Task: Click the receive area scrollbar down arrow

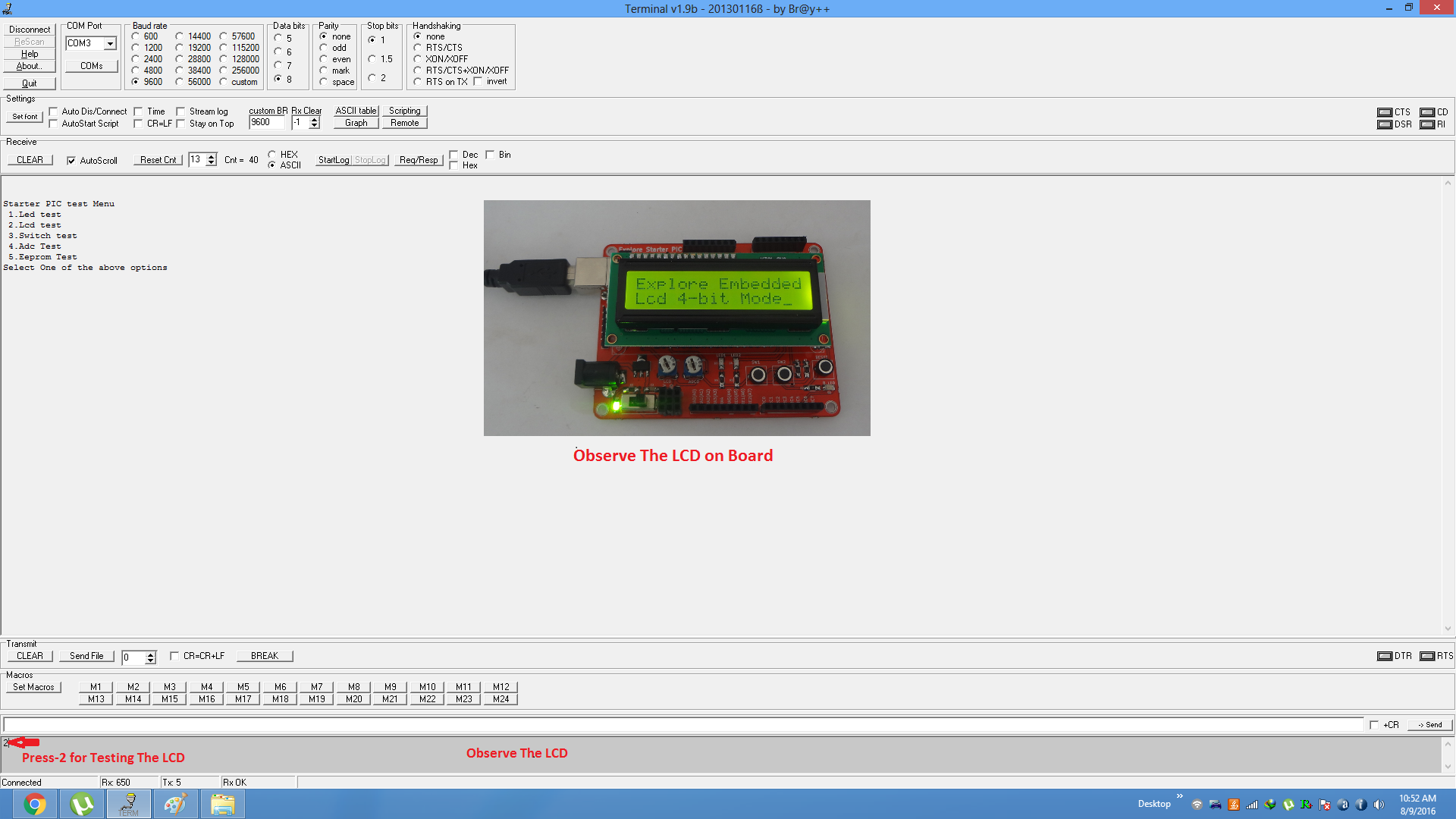Action: (x=1448, y=629)
